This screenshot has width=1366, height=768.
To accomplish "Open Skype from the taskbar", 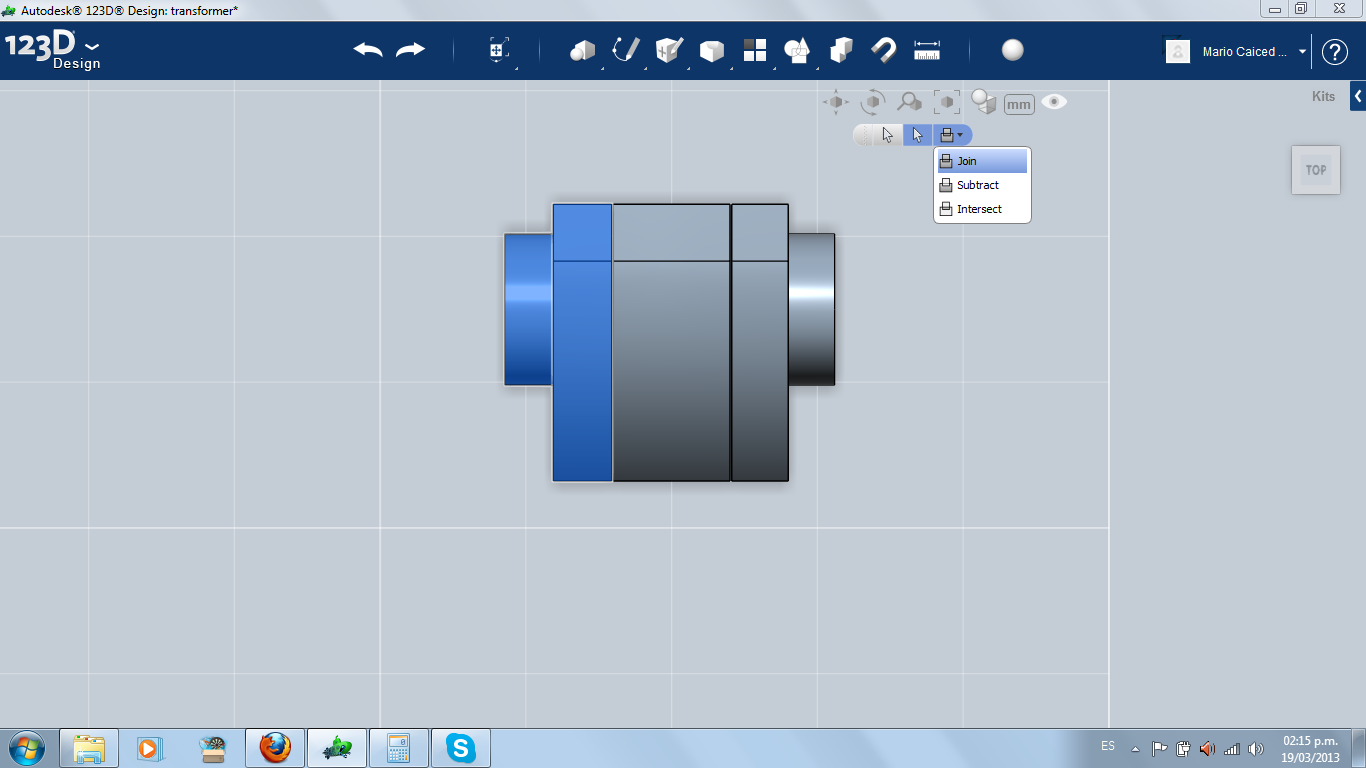I will 460,748.
